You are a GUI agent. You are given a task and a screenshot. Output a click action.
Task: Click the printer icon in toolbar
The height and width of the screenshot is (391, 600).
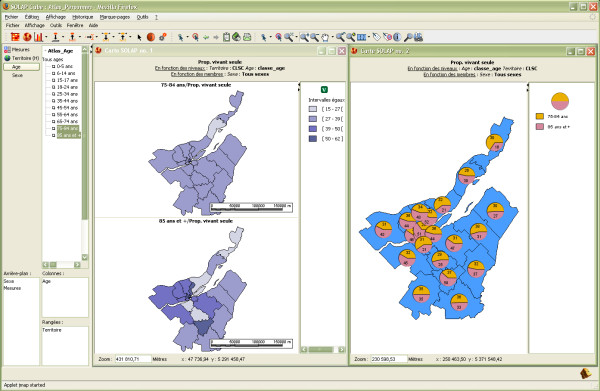point(247,37)
